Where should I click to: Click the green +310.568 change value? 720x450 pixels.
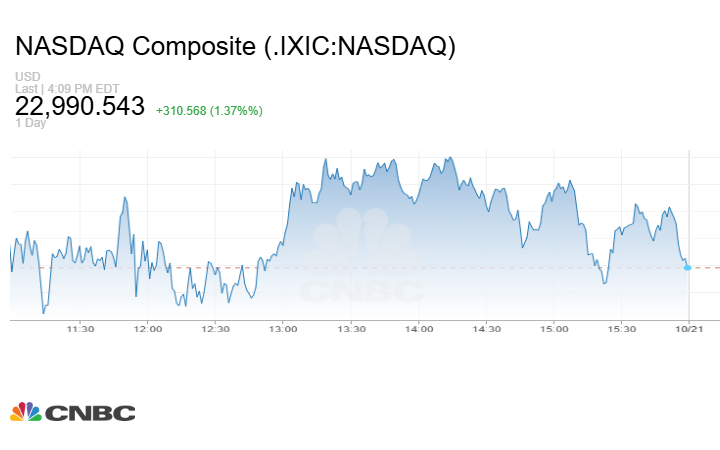[x=210, y=110]
